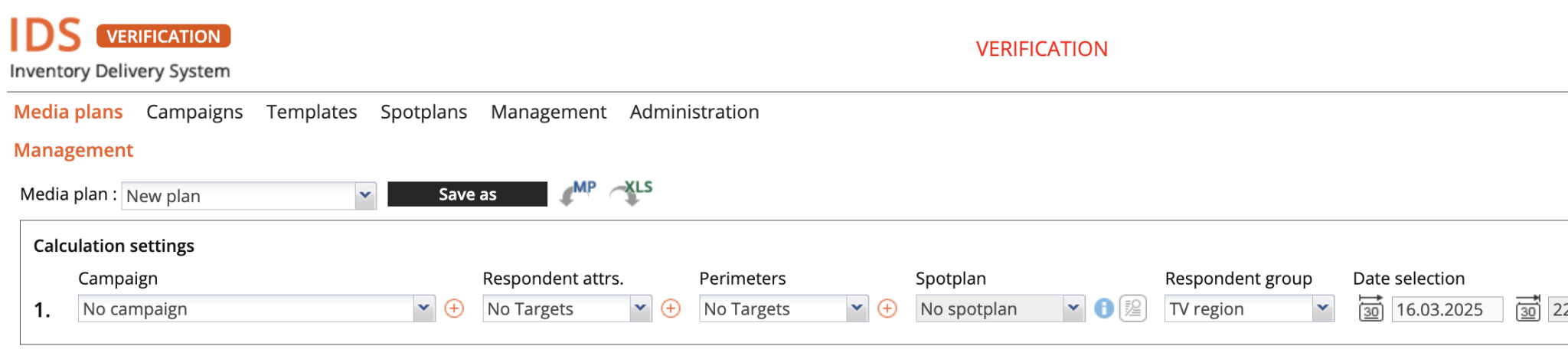Open the start date calendar icon
Screen dimensions: 1568x359
point(1370,308)
